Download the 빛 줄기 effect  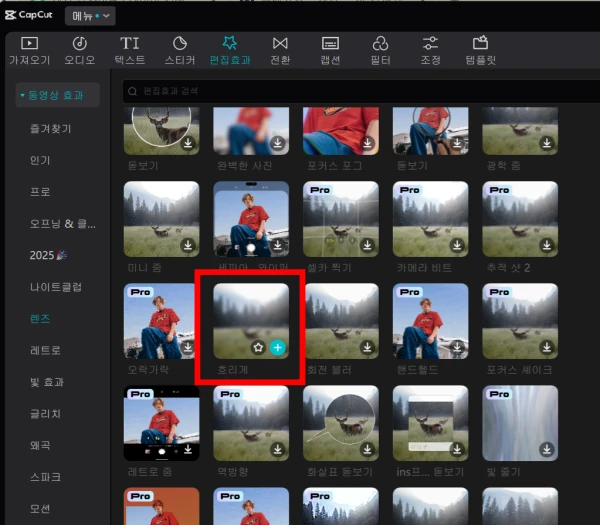[547, 449]
